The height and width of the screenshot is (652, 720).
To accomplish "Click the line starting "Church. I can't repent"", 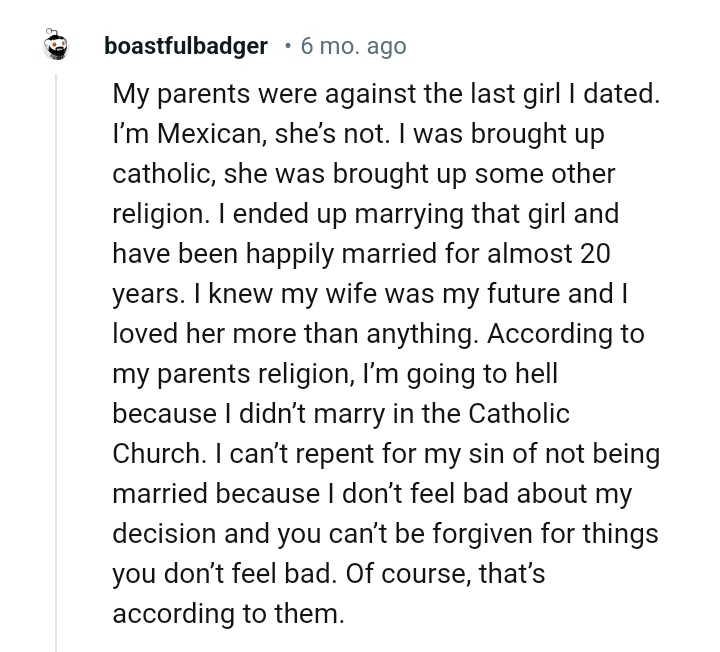I will point(386,453).
